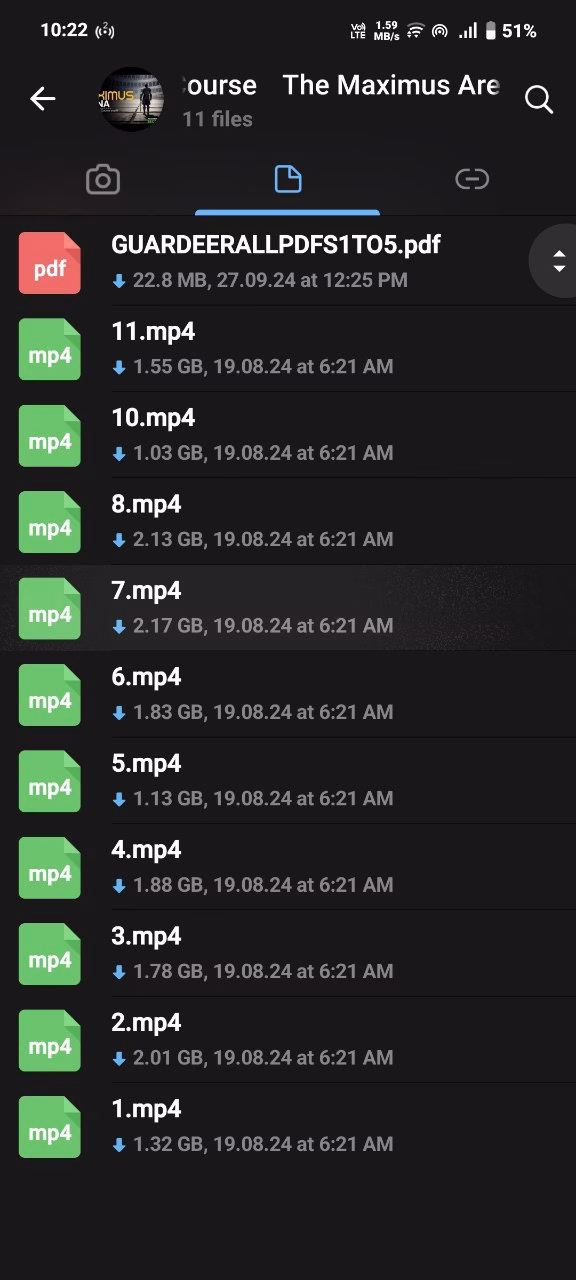Tap the mp4 icon beside 5.mp4
This screenshot has width=576, height=1280.
coord(49,781)
